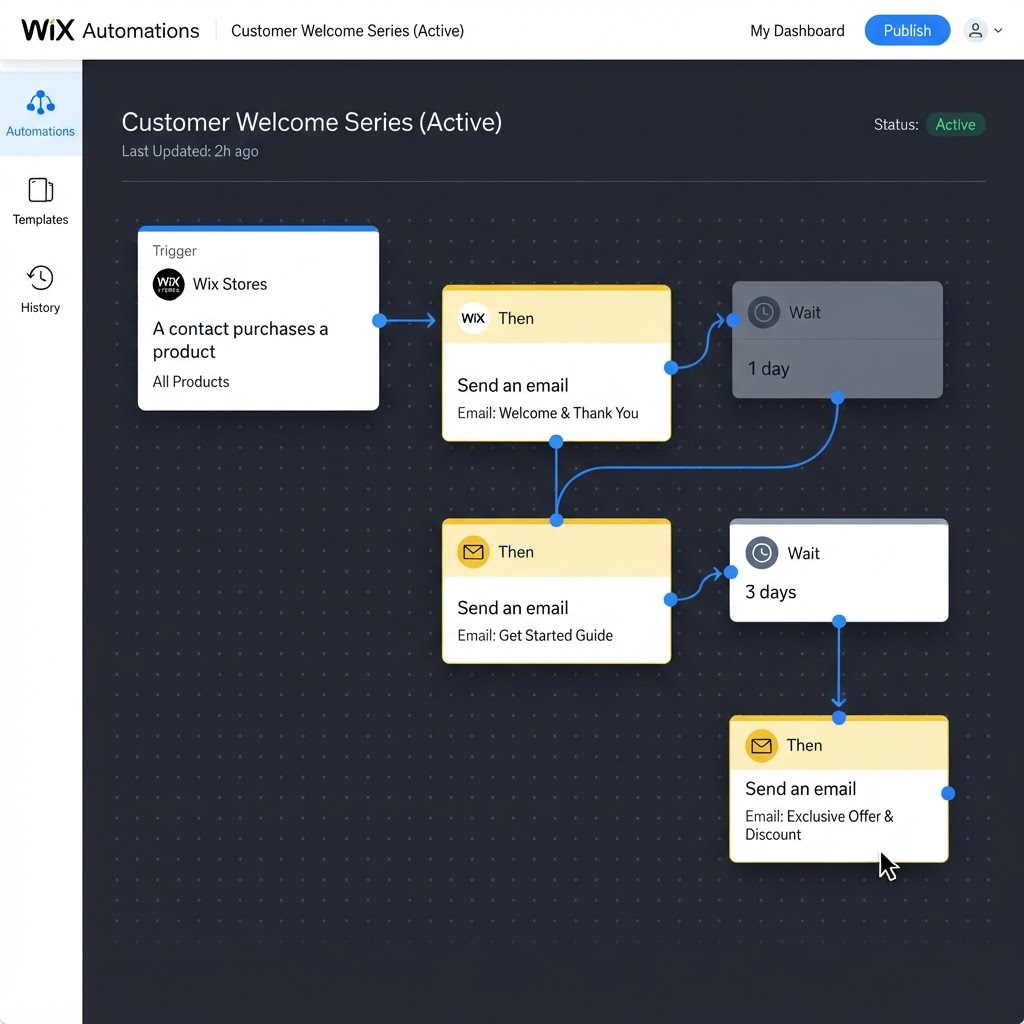Screen dimensions: 1024x1024
Task: Open the Automations sidebar icon
Action: tap(40, 103)
